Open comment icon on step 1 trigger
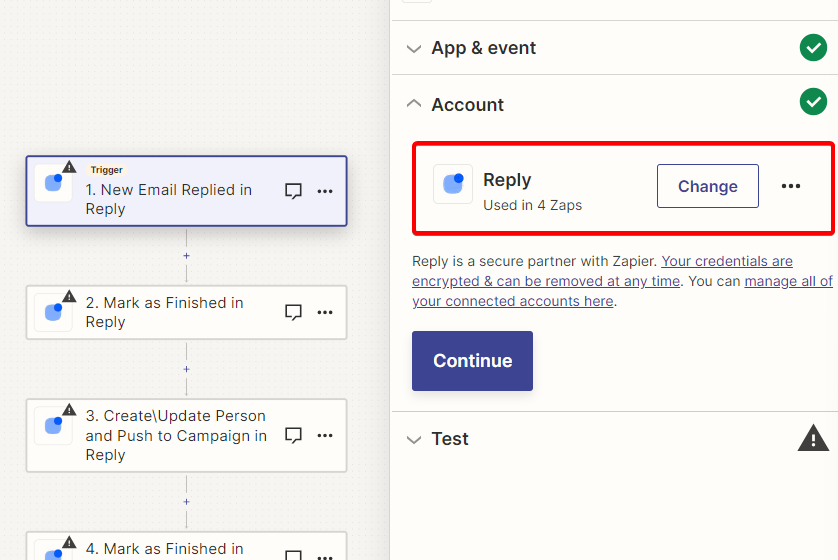This screenshot has height=560, width=838. 293,191
